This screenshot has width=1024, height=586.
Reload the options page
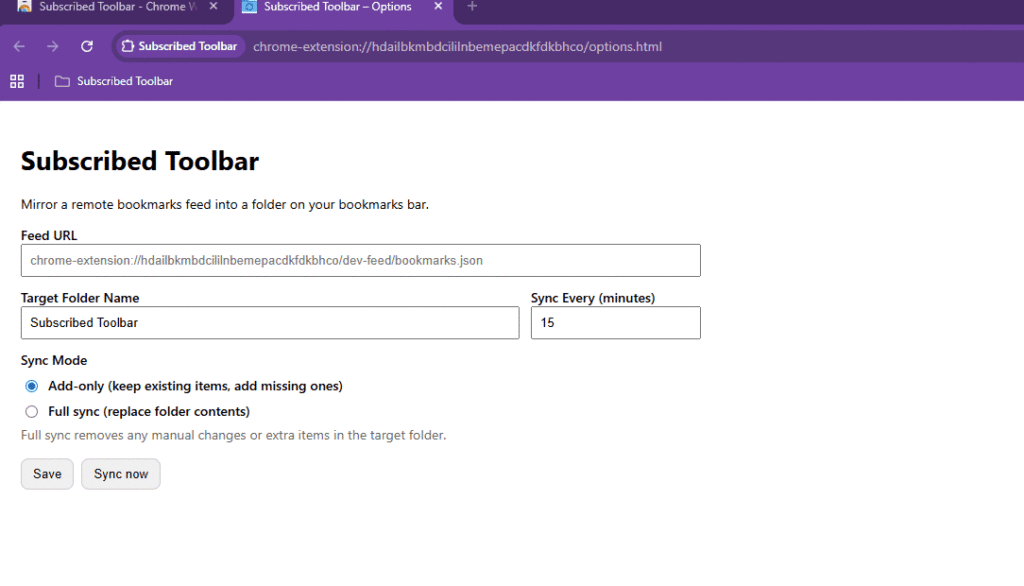(x=87, y=47)
